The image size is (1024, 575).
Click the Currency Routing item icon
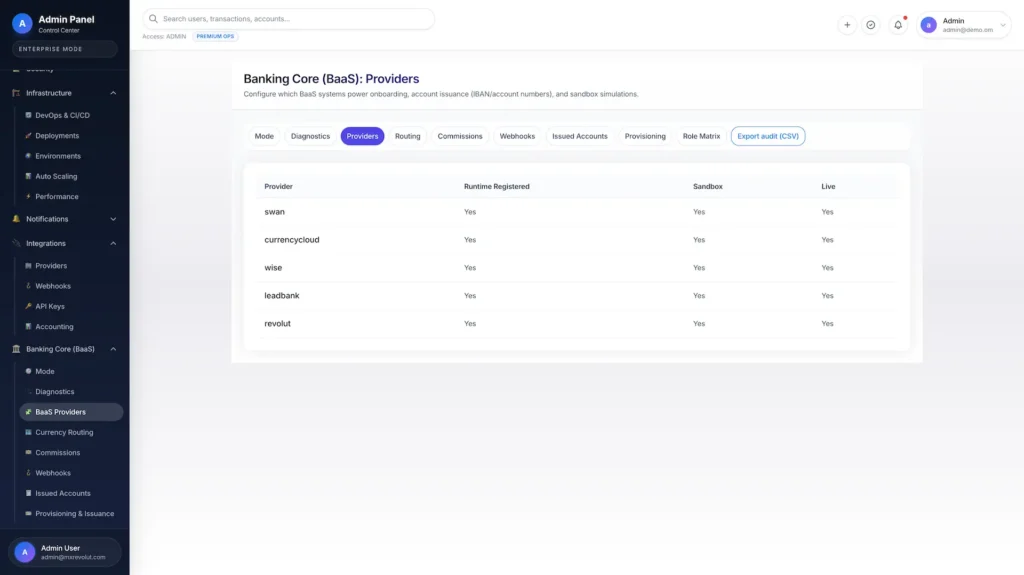[28, 432]
